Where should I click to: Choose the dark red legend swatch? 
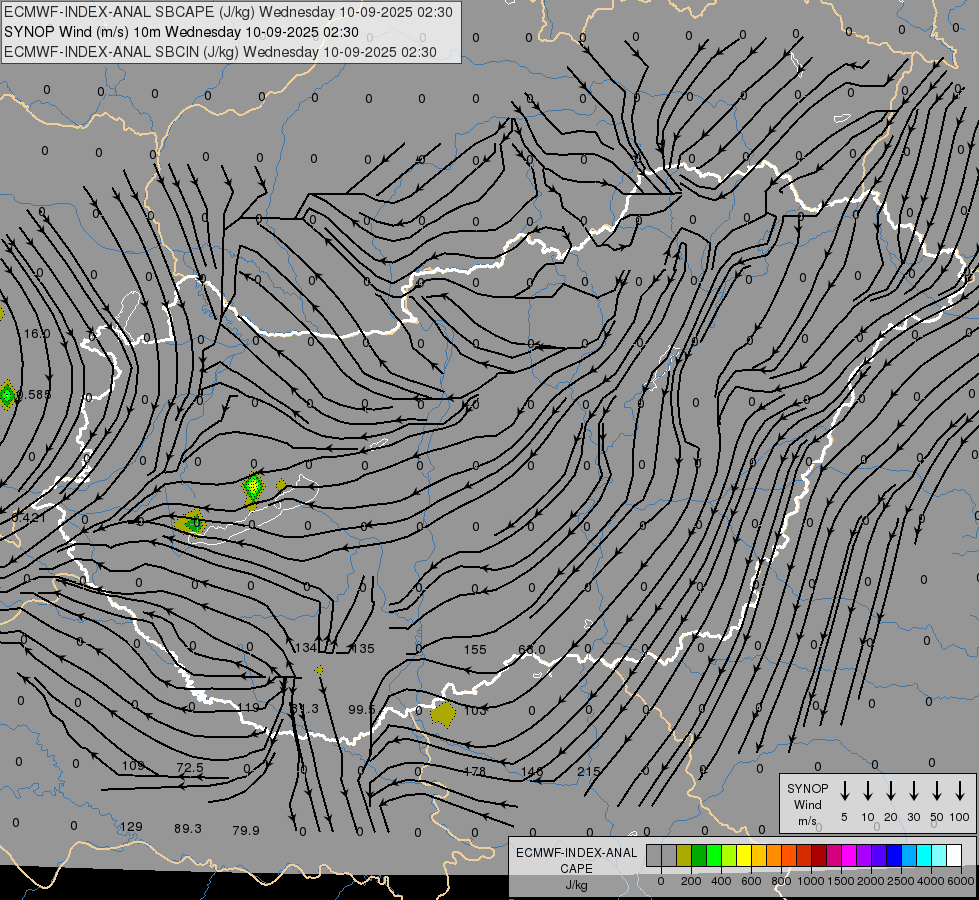[819, 856]
